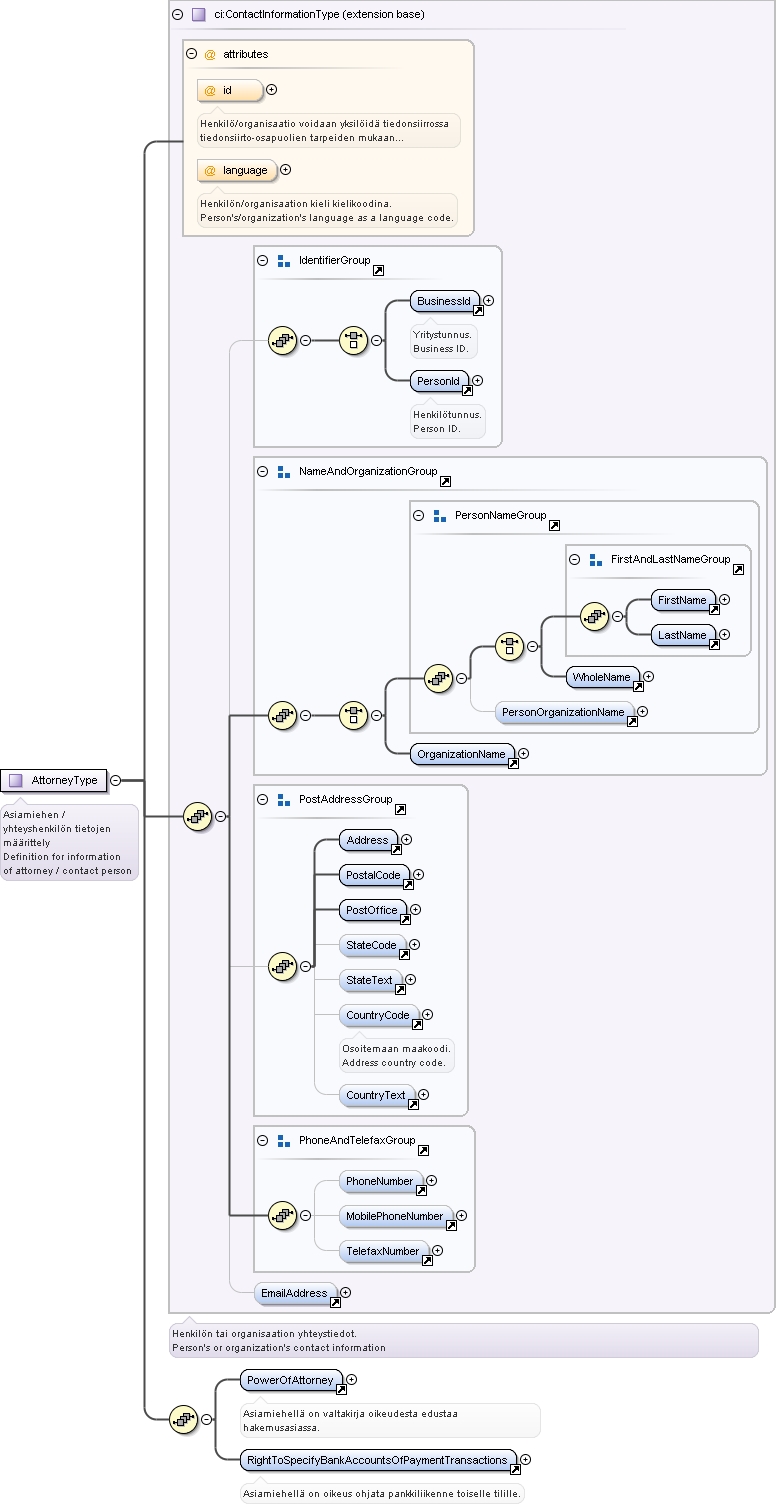The image size is (777, 1507).
Task: Select the RightToSpecifyBankAccountsOfPaymentTransactions element
Action: point(378,1460)
